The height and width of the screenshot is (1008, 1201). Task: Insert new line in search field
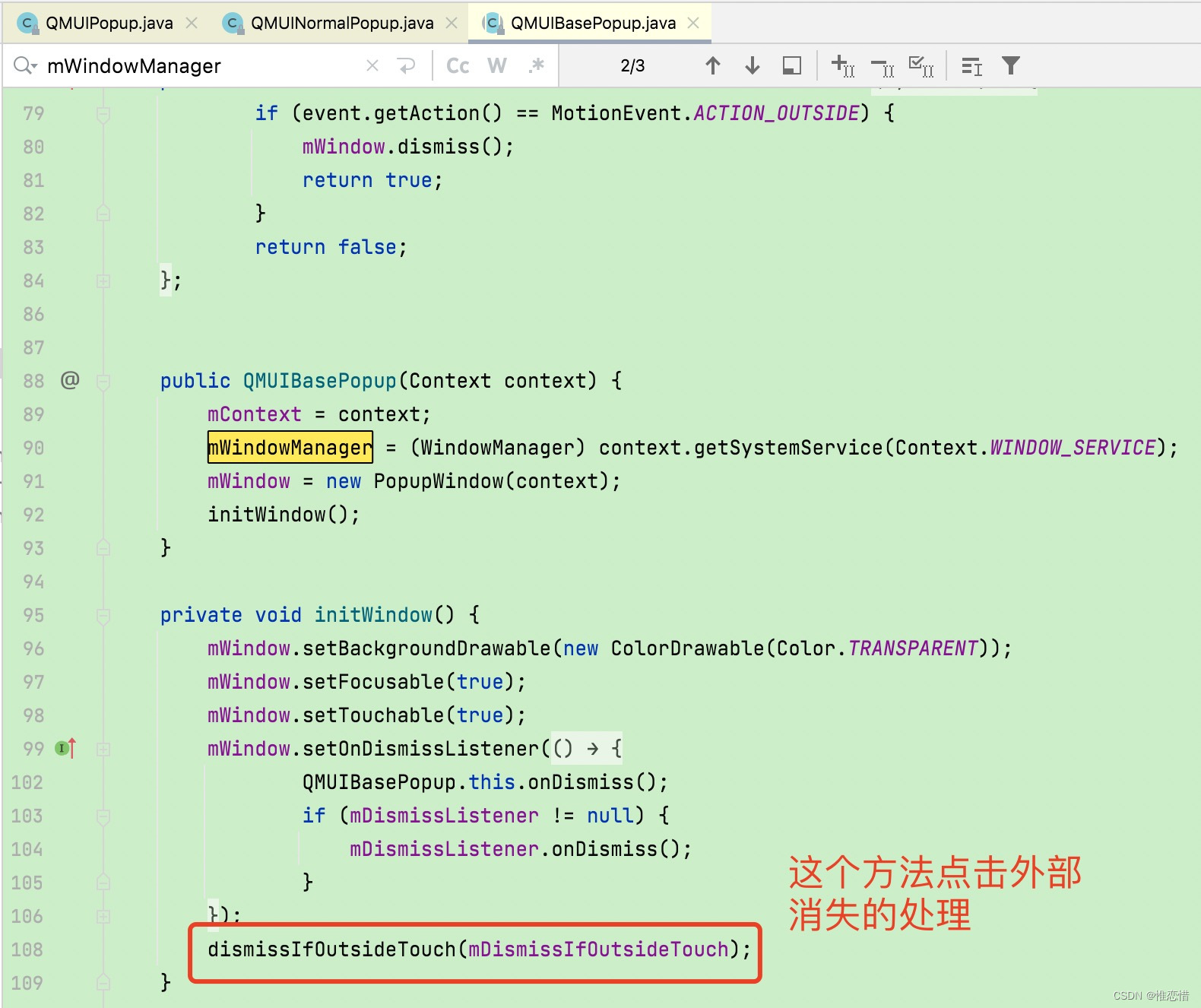[x=407, y=66]
